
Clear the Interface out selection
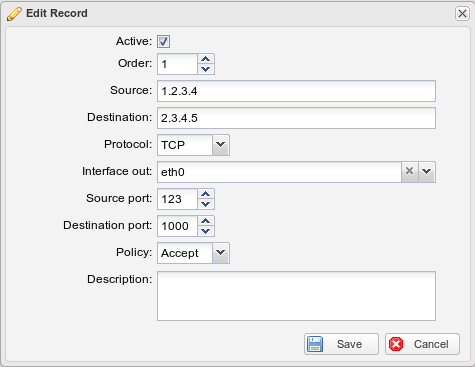(x=410, y=172)
